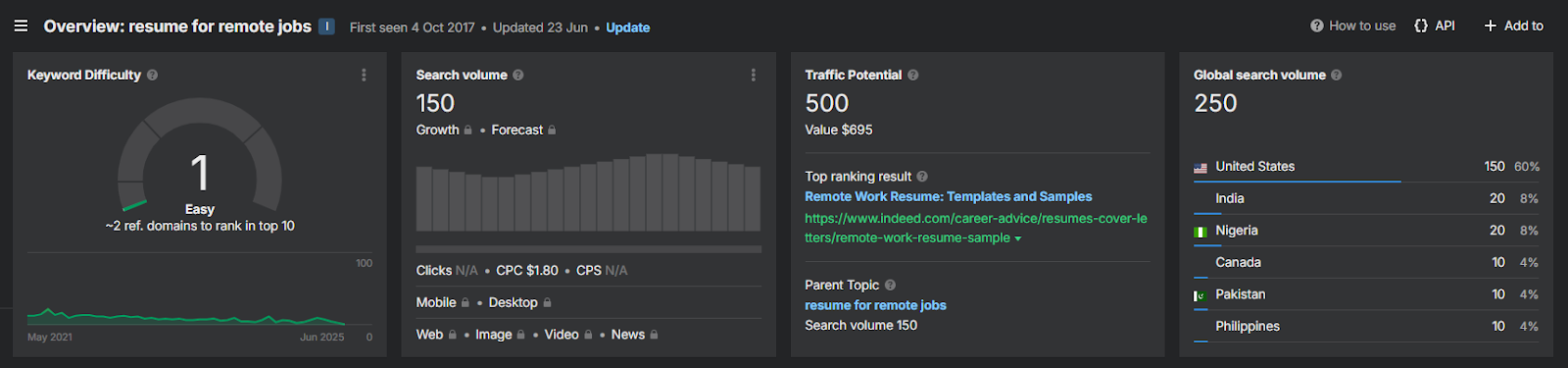Click the Value $695 text
This screenshot has width=1568, height=368.
[839, 130]
